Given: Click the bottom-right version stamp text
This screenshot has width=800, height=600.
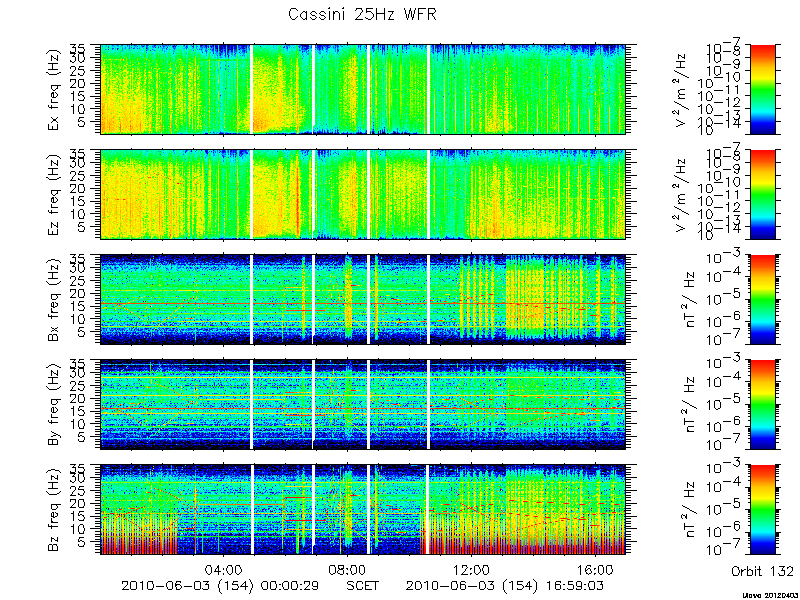Looking at the screenshot, I should click(770, 595).
